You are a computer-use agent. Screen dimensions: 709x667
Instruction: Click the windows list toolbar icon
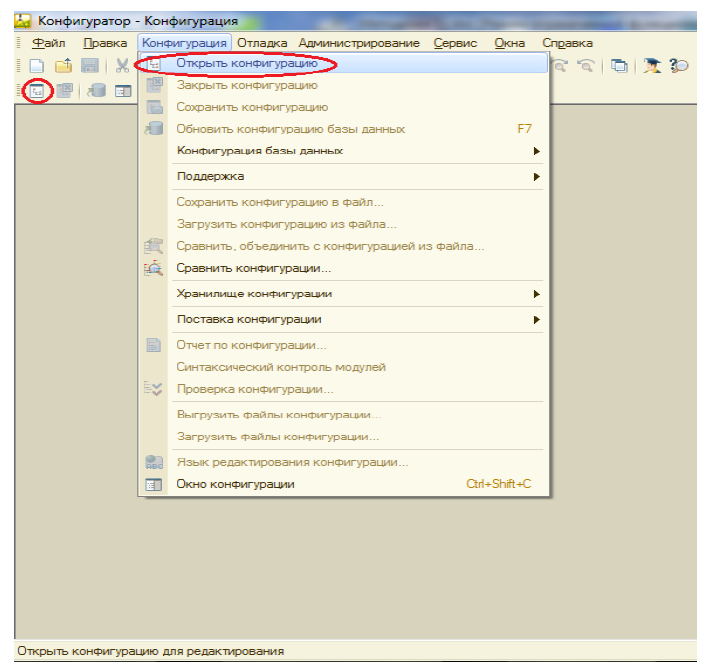tap(619, 66)
